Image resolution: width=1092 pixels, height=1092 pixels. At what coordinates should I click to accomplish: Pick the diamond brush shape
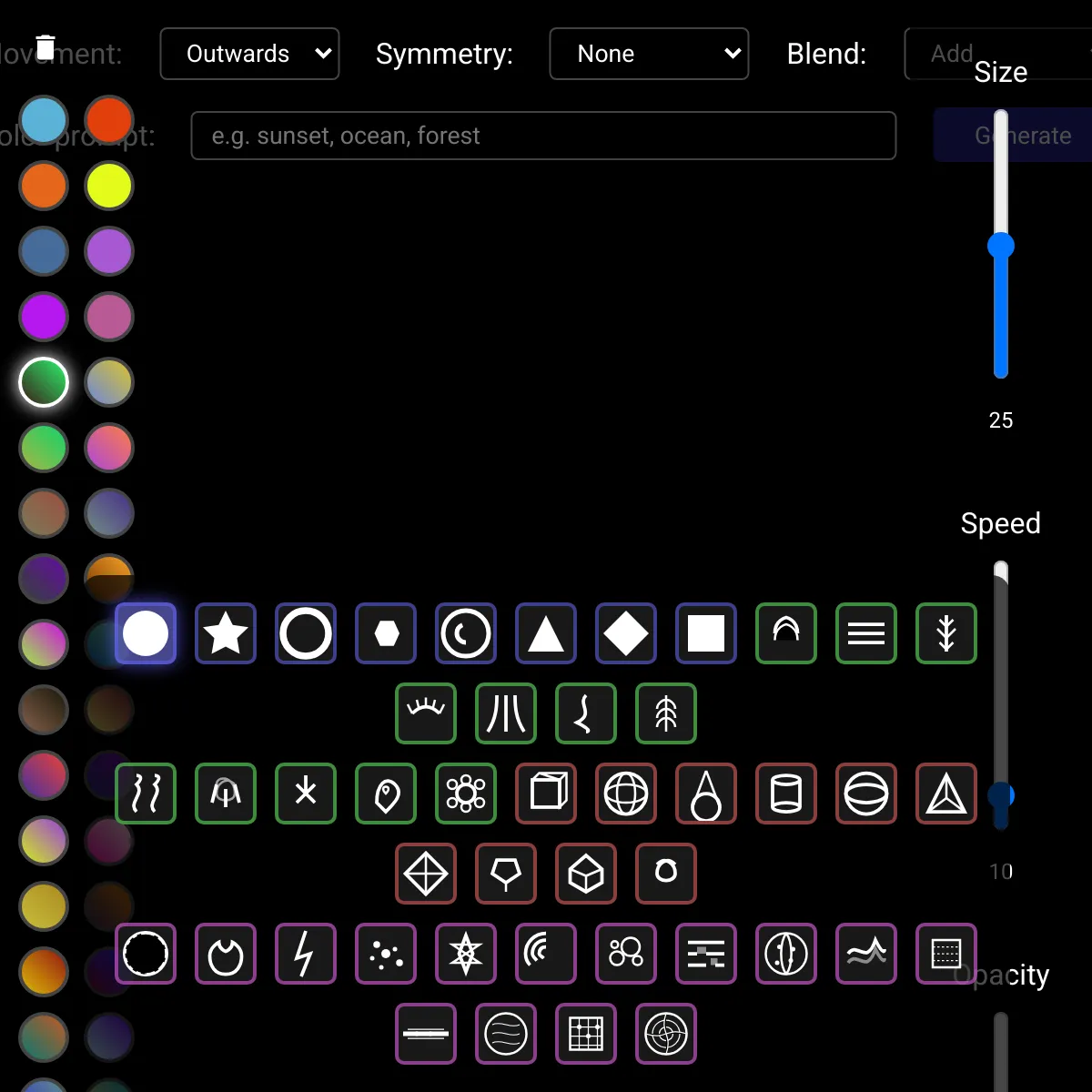626,633
